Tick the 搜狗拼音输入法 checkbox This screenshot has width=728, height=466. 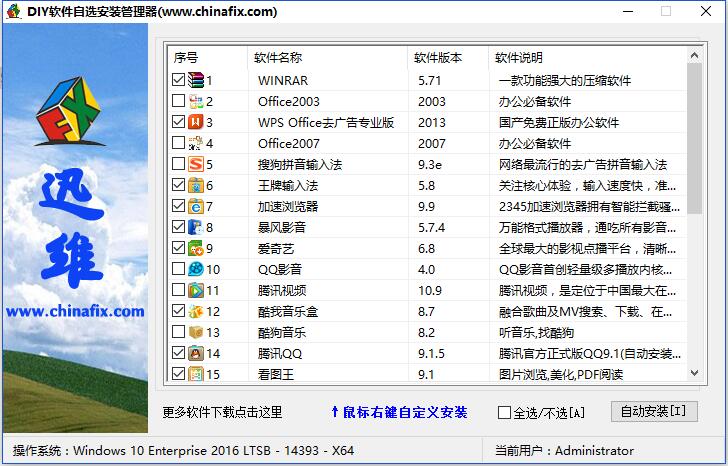(178, 163)
